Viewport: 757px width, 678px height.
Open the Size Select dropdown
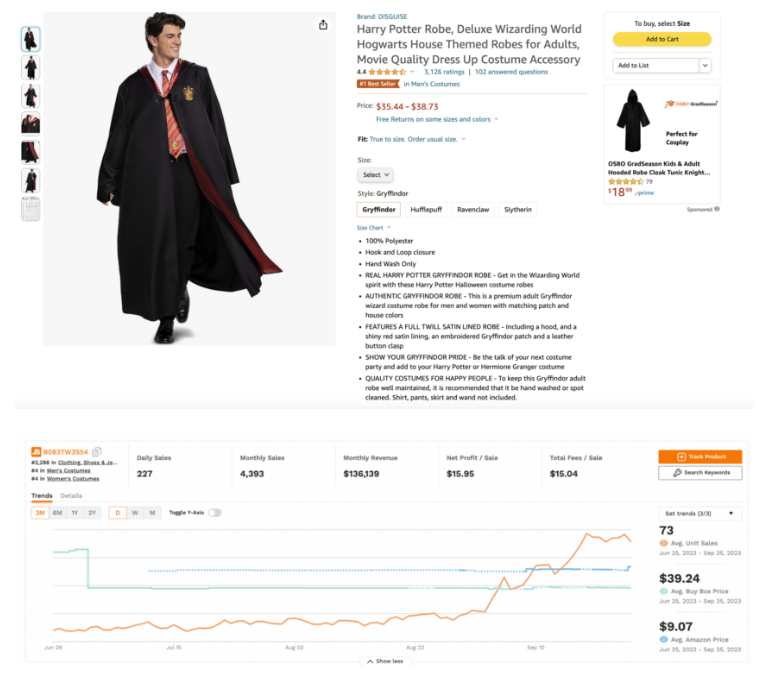(x=375, y=175)
